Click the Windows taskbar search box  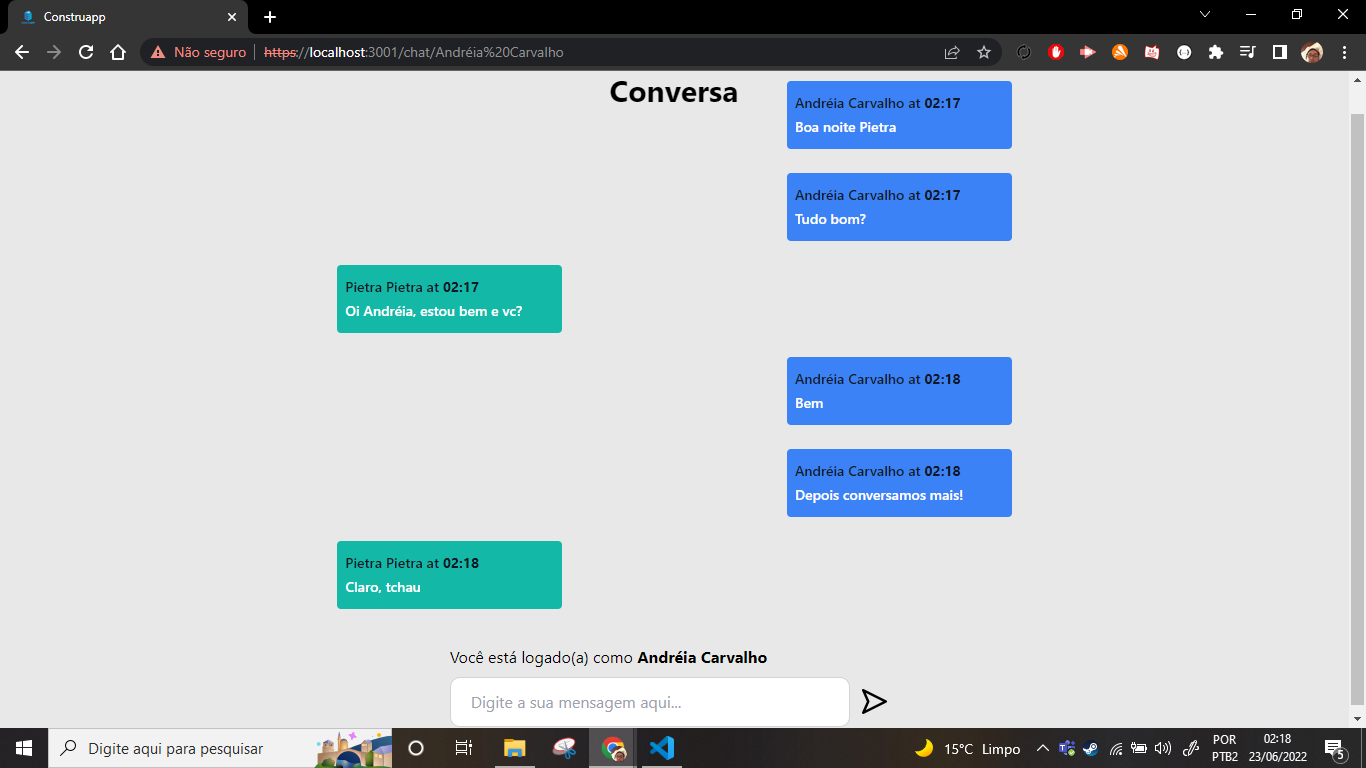pyautogui.click(x=220, y=748)
